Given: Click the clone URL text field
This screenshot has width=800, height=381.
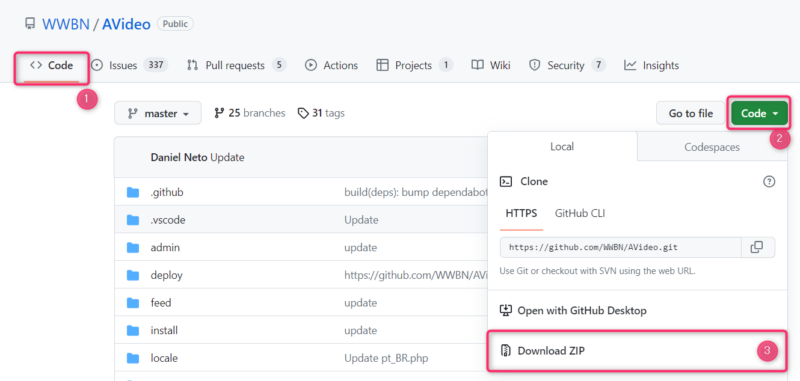Looking at the screenshot, I should [x=620, y=247].
